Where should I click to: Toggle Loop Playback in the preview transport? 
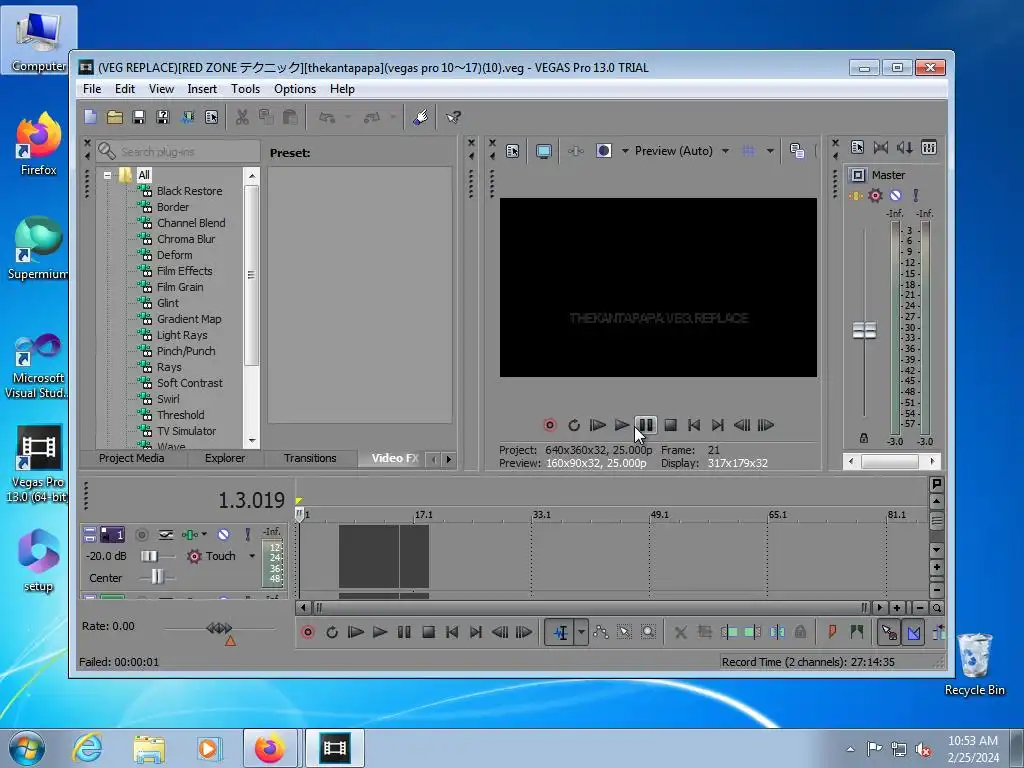[x=574, y=425]
